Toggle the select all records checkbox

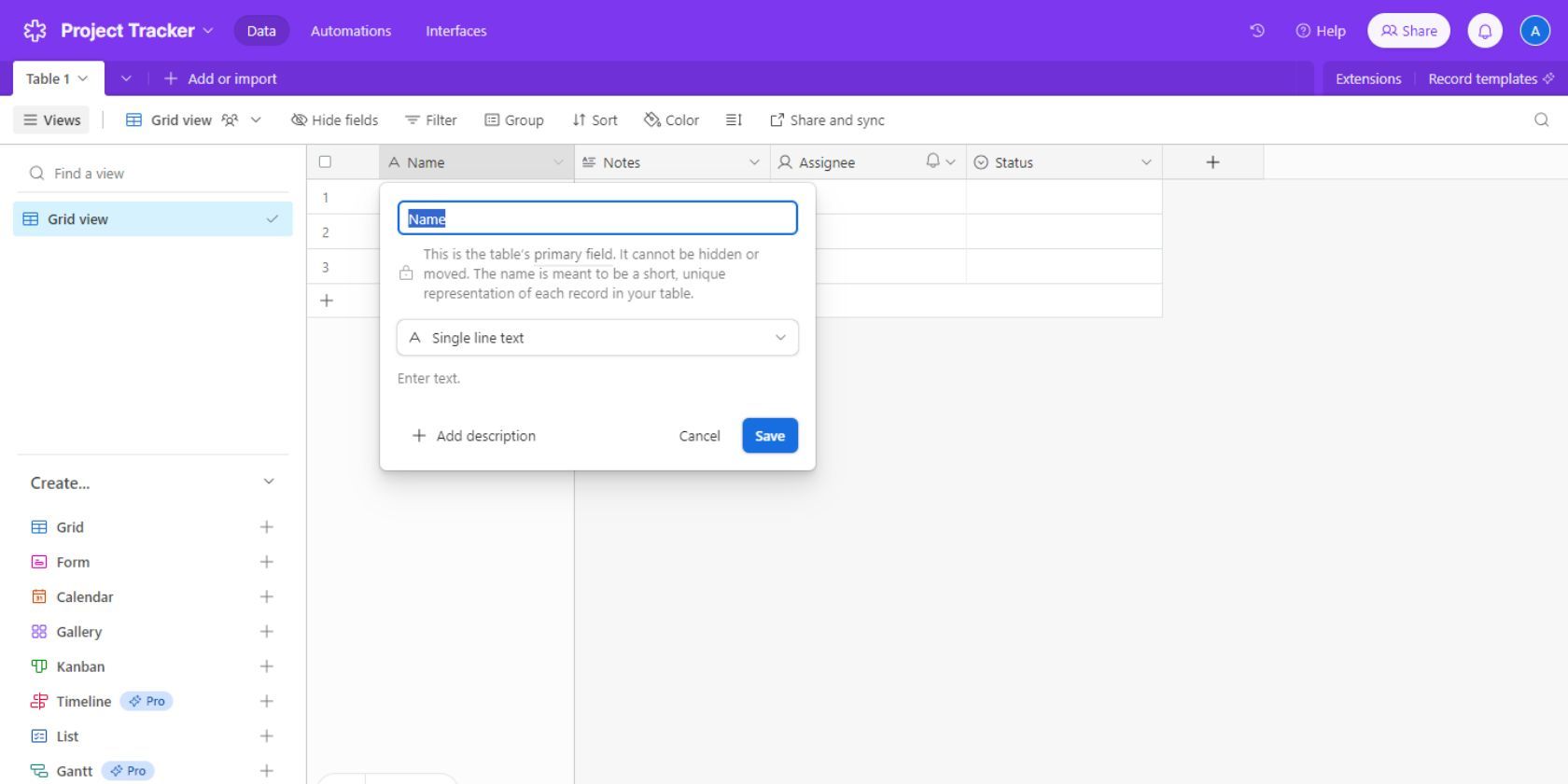point(325,161)
